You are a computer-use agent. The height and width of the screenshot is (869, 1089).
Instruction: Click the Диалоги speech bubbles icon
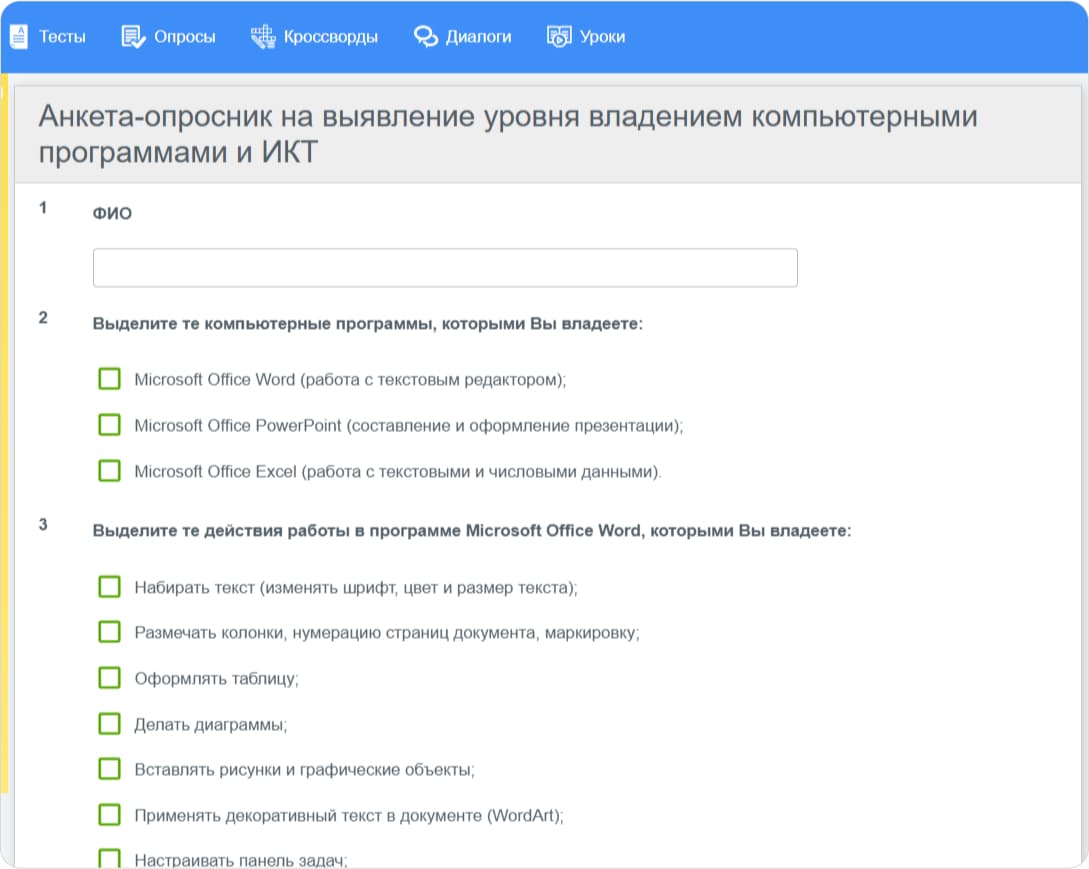(x=428, y=35)
